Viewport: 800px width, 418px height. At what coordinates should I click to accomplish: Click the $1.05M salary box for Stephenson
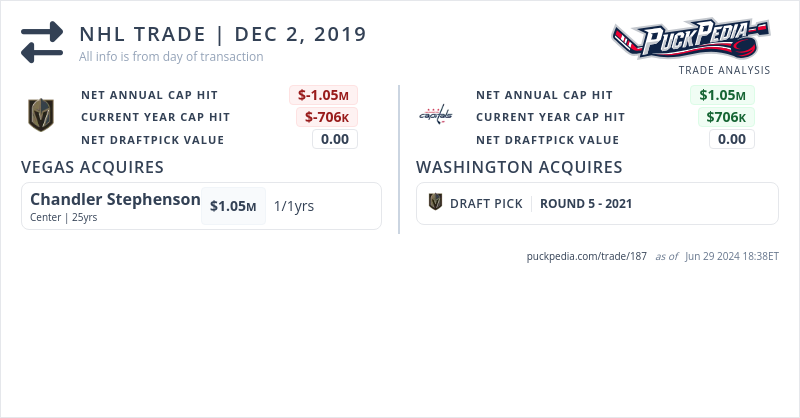[233, 206]
